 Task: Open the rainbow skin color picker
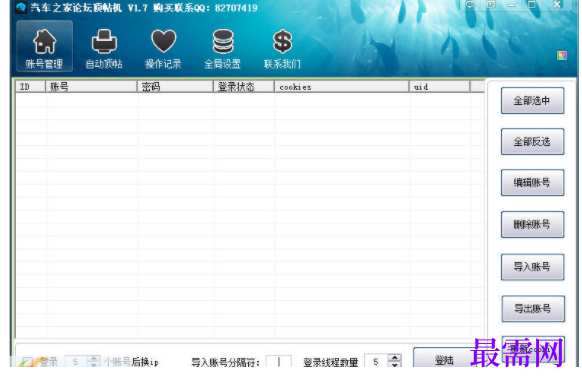[x=562, y=56]
